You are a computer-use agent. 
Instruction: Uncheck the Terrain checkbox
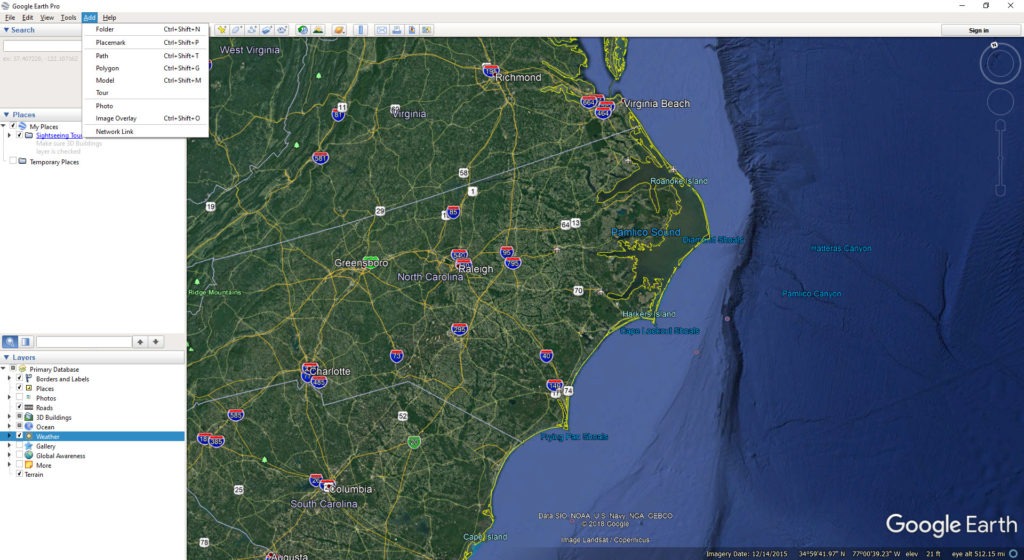(x=19, y=474)
